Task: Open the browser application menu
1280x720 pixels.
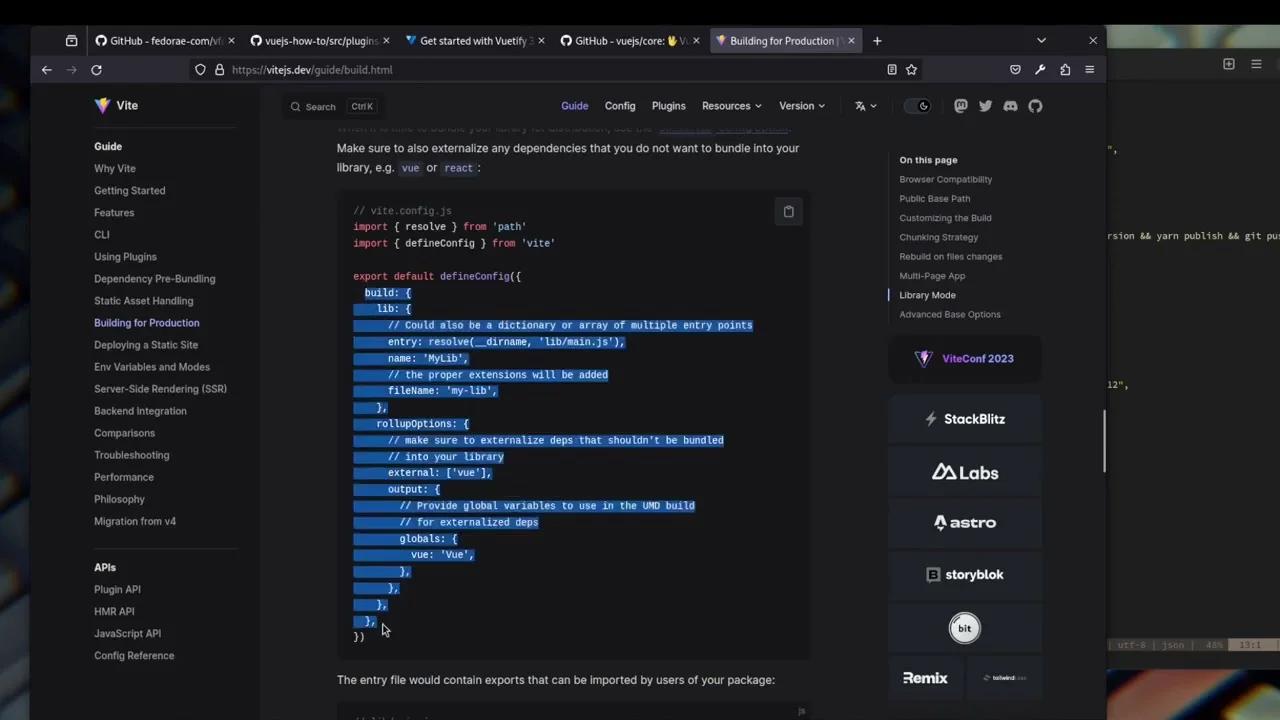Action: tap(1089, 69)
